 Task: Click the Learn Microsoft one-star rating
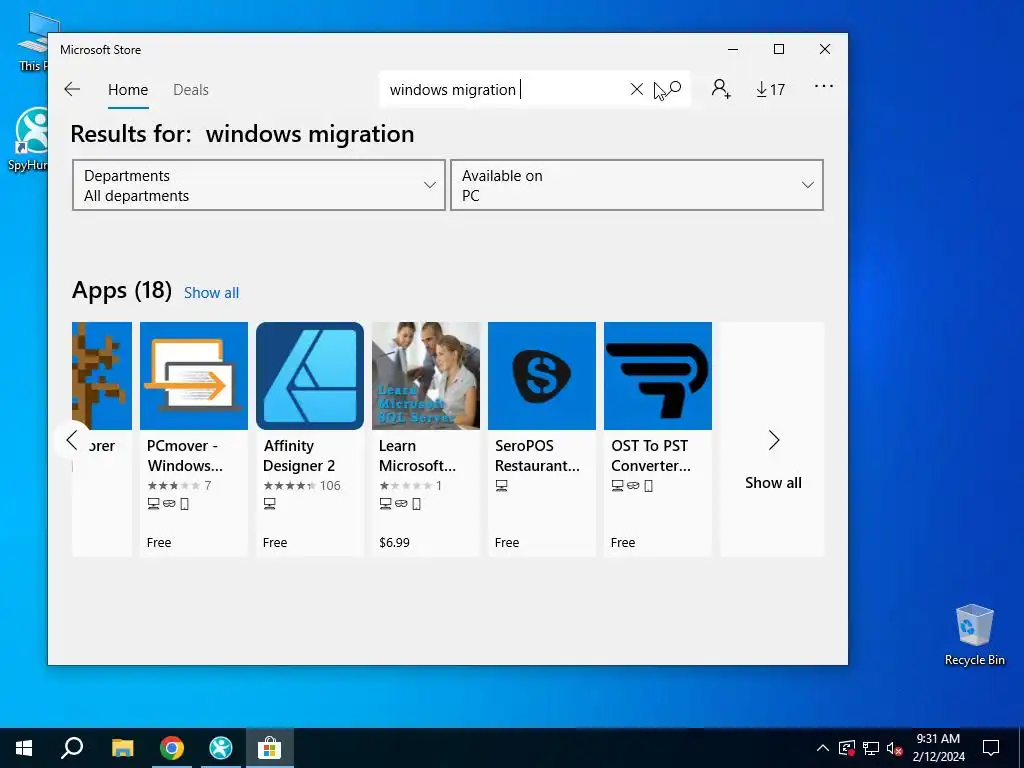(x=411, y=485)
